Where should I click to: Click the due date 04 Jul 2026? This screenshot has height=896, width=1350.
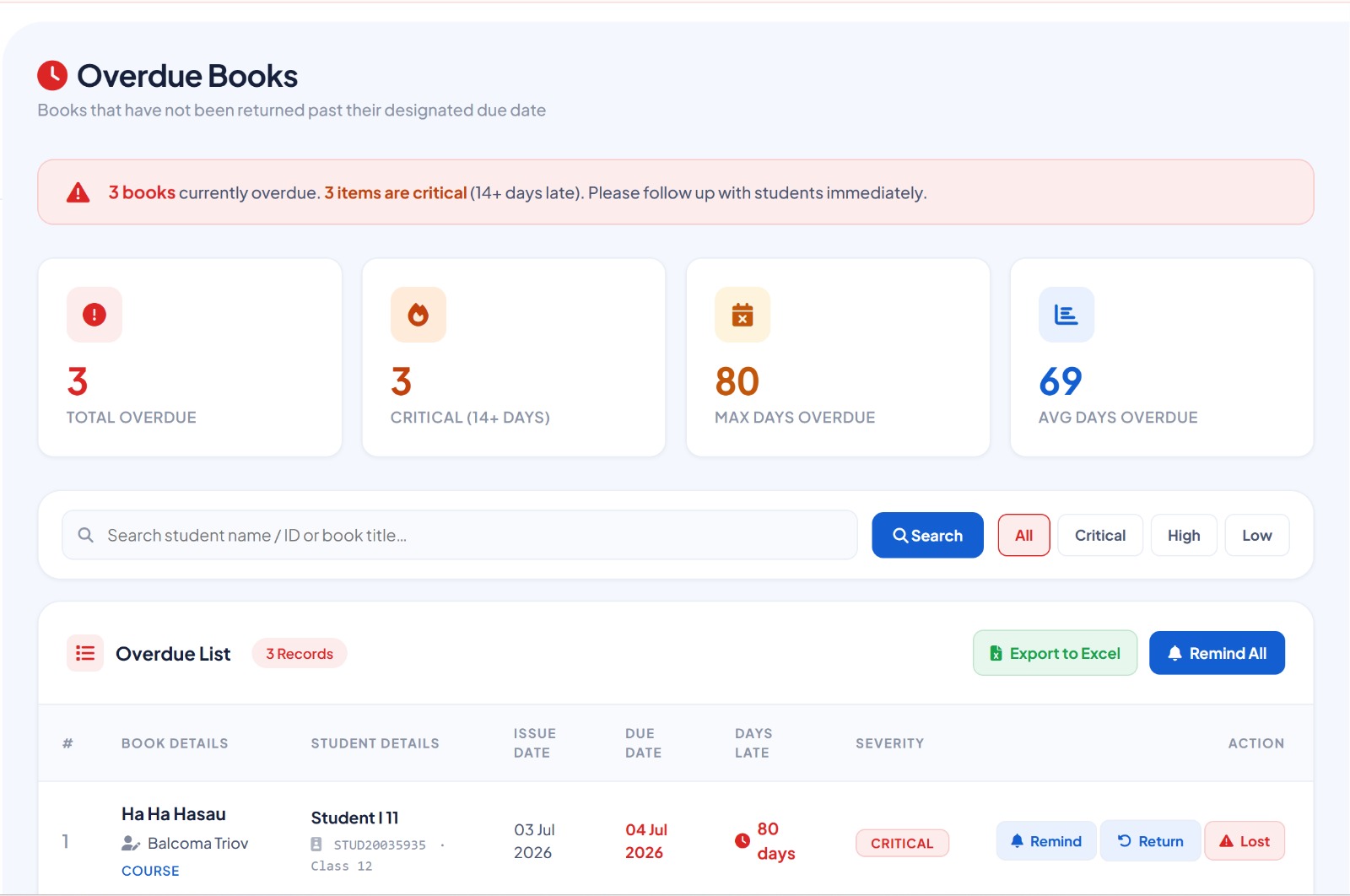point(646,841)
